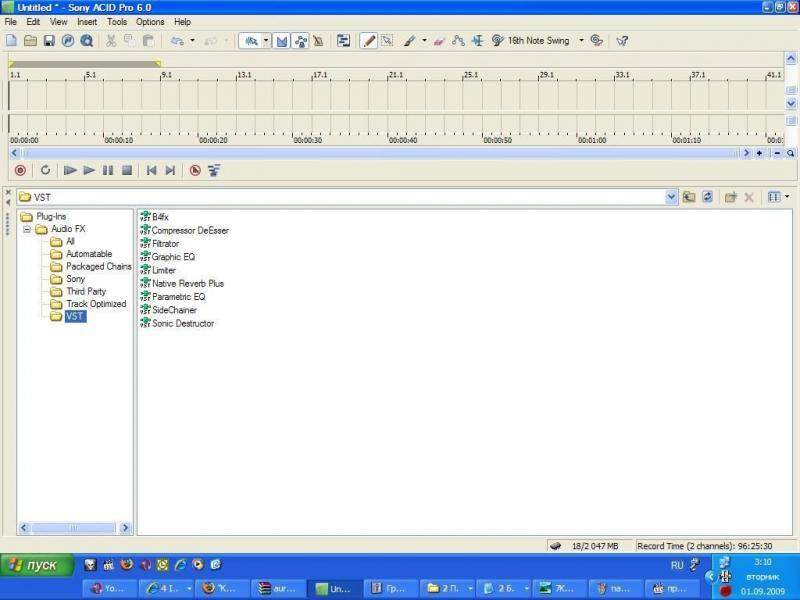Toggle Loop Playback in transport bar
800x600 pixels.
tap(45, 171)
